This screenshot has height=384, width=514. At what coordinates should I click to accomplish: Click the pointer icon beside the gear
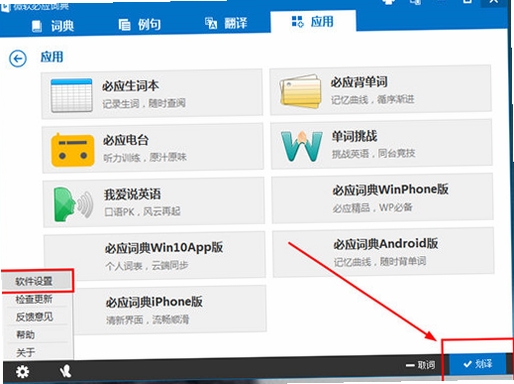tap(65, 371)
